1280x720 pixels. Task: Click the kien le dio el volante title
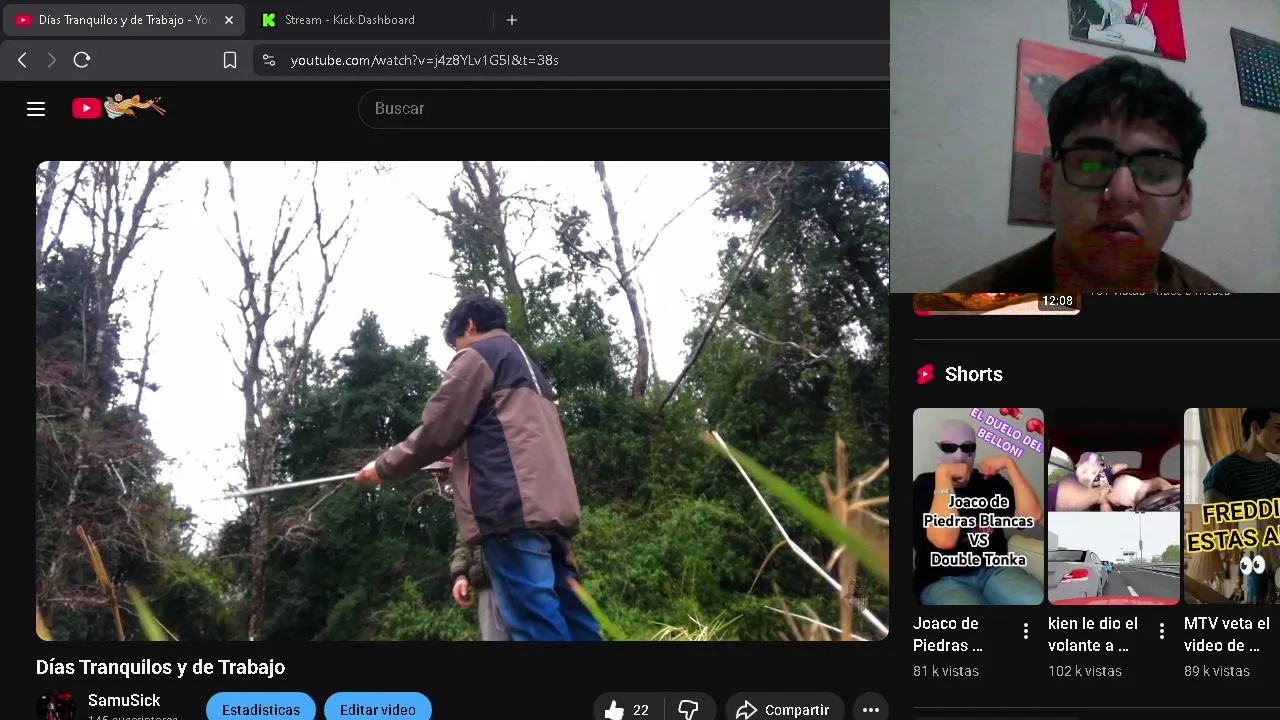(x=1093, y=634)
